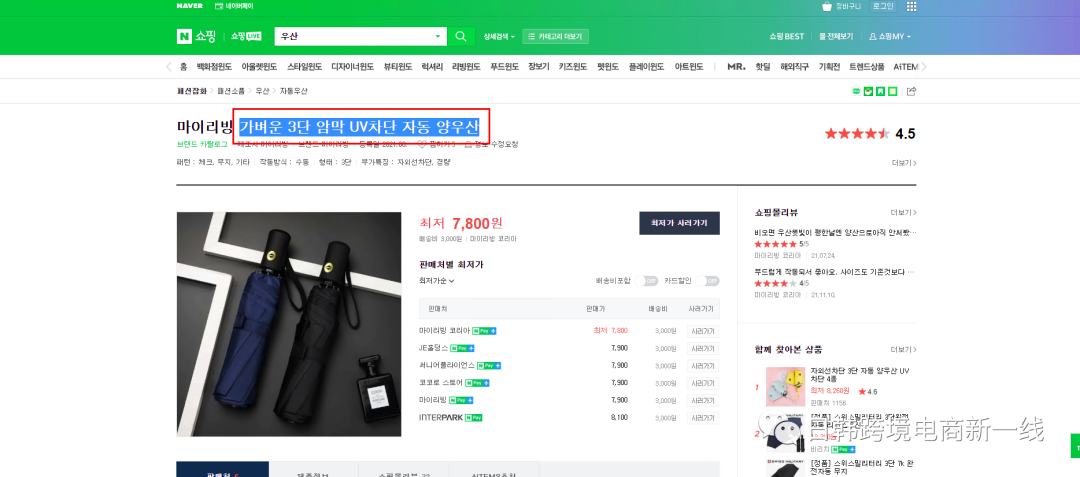This screenshot has width=1080, height=477.
Task: Click the N Pay badge beside 코코로 스토어
Action: click(x=477, y=383)
